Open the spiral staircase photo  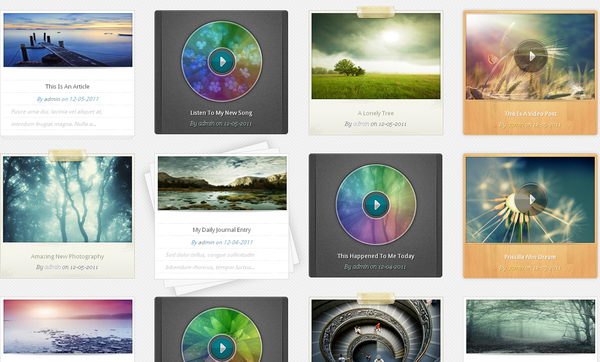tap(376, 331)
